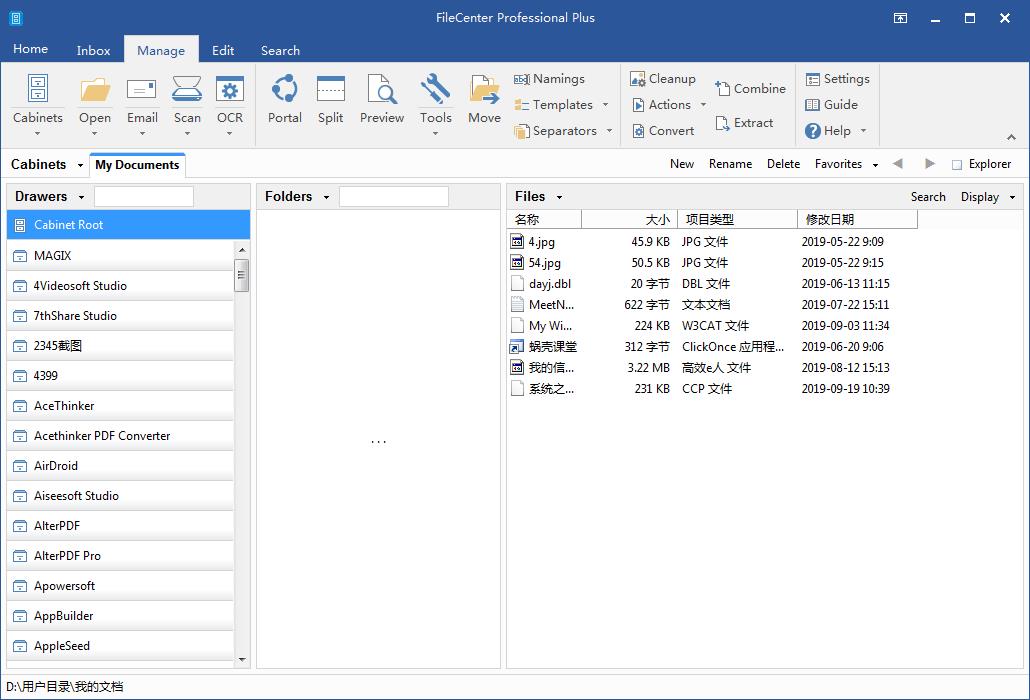This screenshot has height=700, width=1030.
Task: Open the Drawers dropdown arrow
Action: pyautogui.click(x=81, y=197)
